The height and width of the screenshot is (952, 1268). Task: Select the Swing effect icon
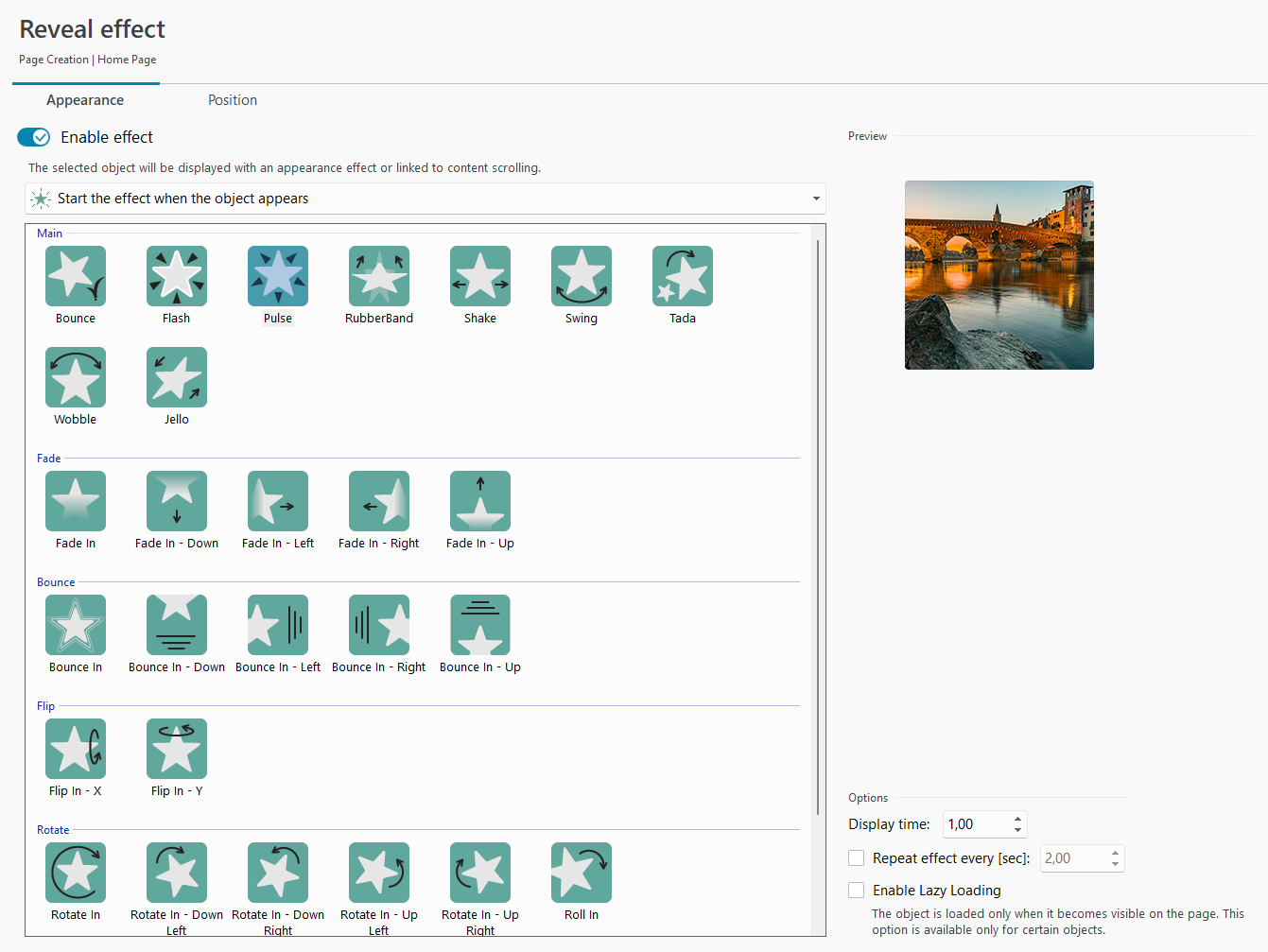point(582,276)
